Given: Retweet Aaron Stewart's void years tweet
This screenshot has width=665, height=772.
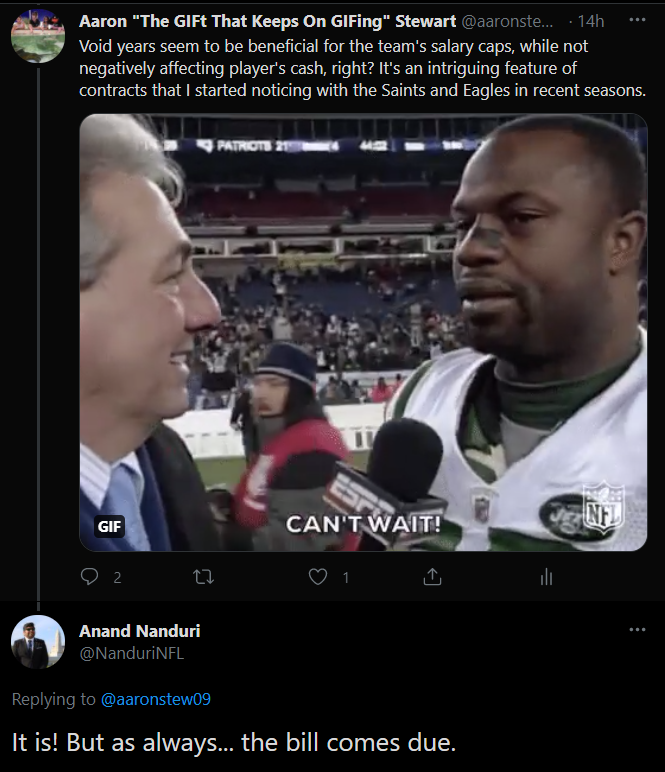Looking at the screenshot, I should pyautogui.click(x=203, y=577).
